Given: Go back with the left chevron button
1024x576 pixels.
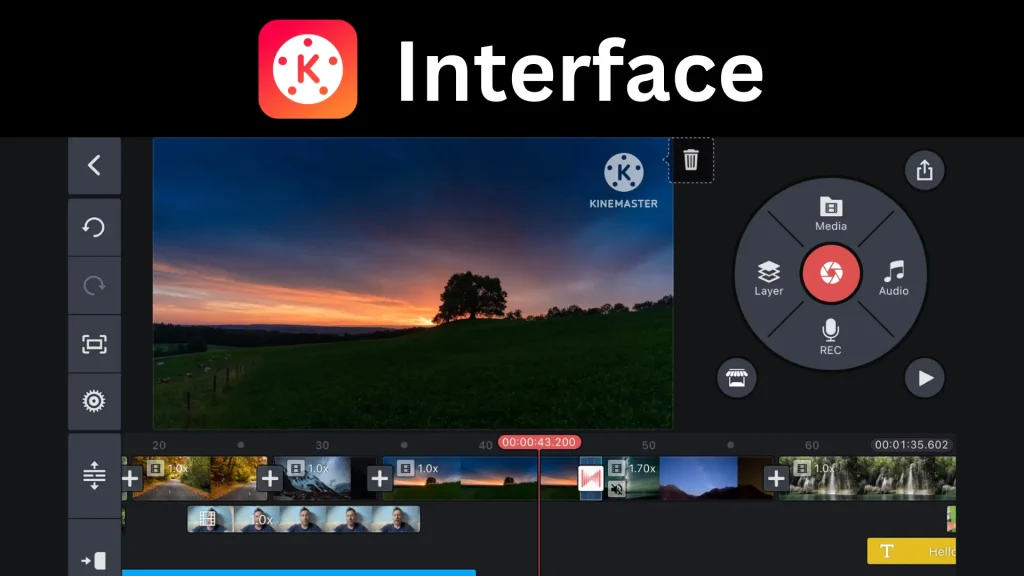Looking at the screenshot, I should (x=94, y=165).
